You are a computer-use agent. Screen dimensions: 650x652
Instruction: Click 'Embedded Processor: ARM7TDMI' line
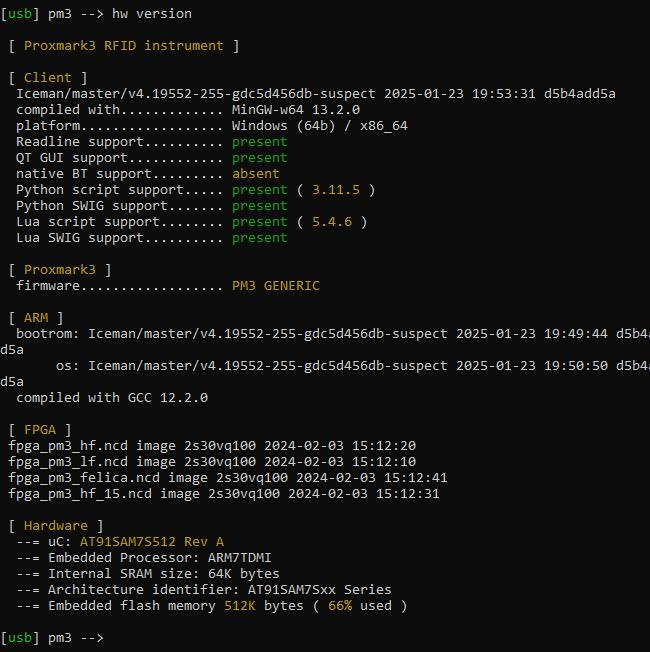pos(160,558)
